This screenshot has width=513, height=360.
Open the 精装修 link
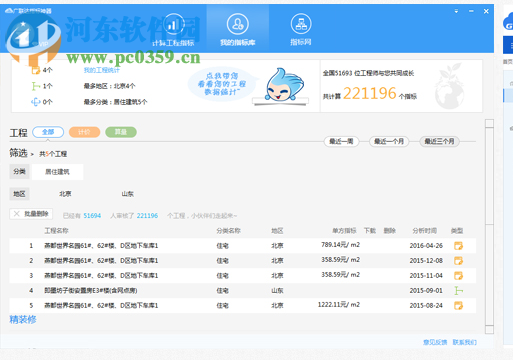[x=23, y=320]
